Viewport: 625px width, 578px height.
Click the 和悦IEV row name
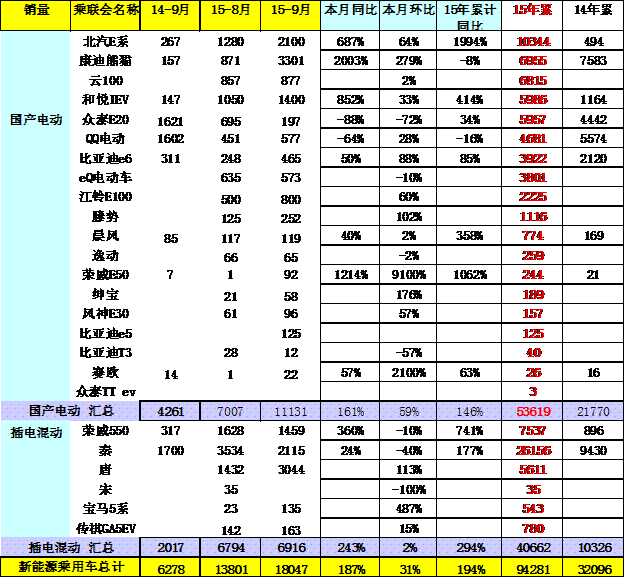click(x=105, y=99)
